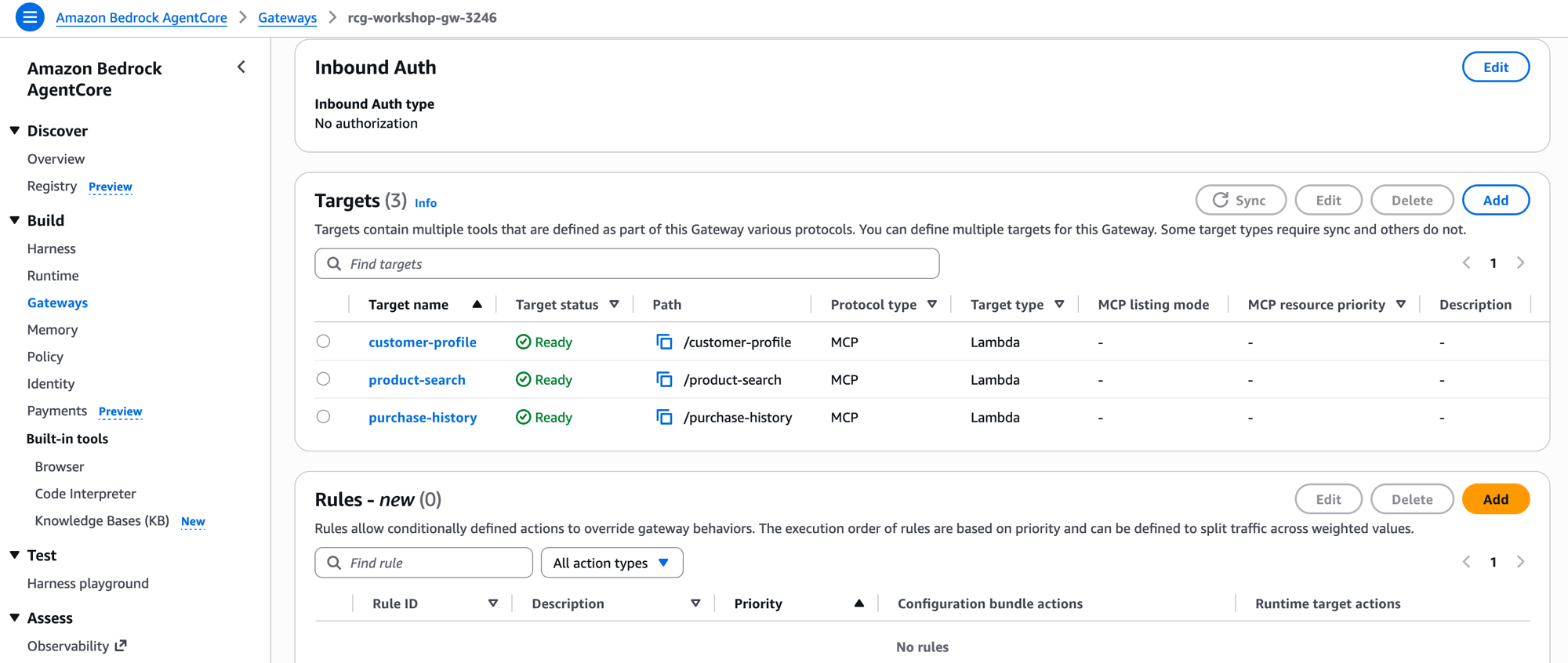This screenshot has width=1568, height=663.
Task: Sync the gateway targets
Action: point(1240,200)
